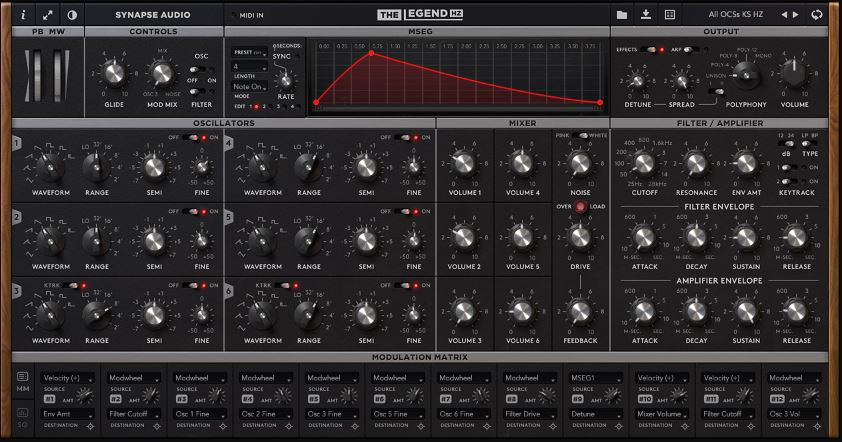Open the Env Amt destination dropdown
Image resolution: width=842 pixels, height=442 pixels.
point(69,414)
